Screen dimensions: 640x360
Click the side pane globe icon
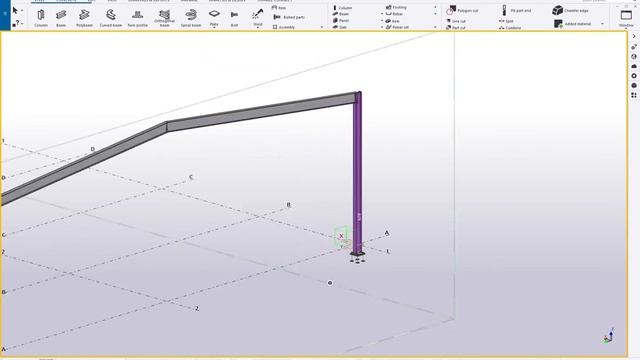pos(634,56)
